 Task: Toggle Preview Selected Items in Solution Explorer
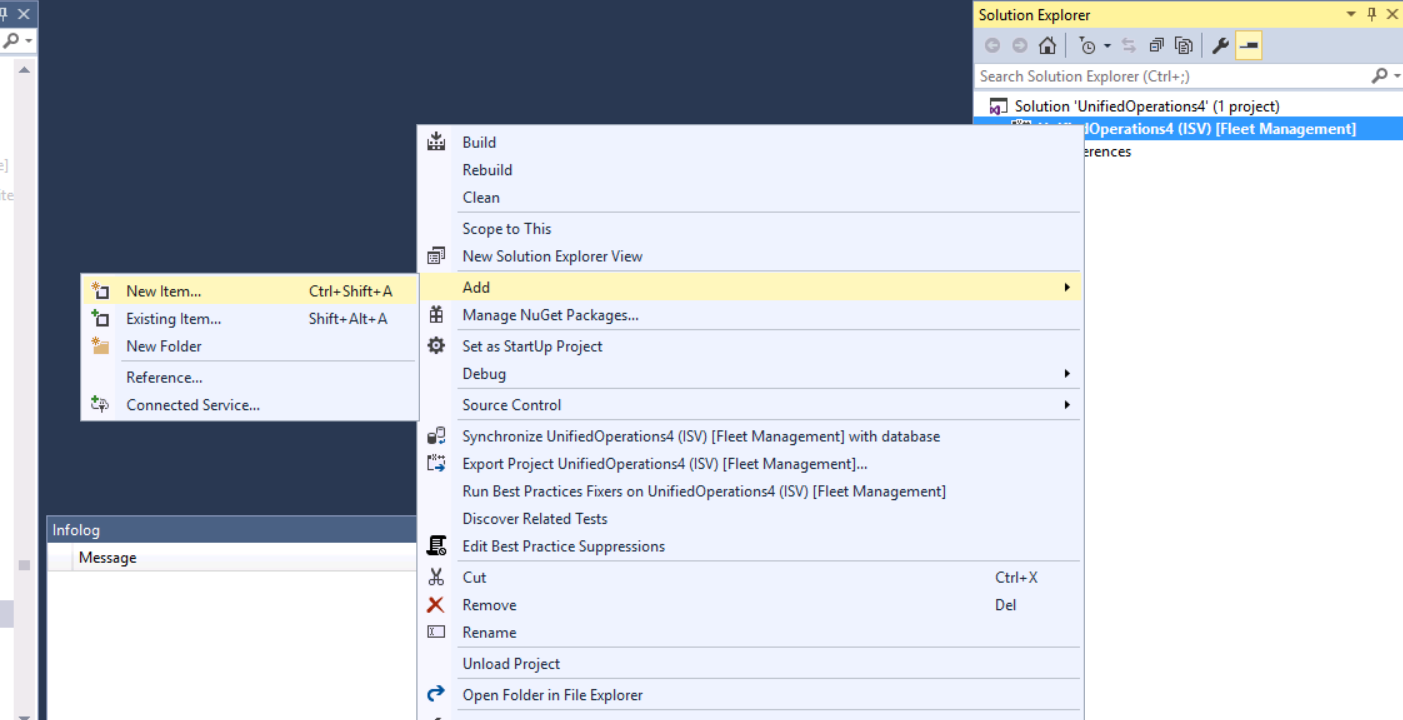tap(1249, 45)
